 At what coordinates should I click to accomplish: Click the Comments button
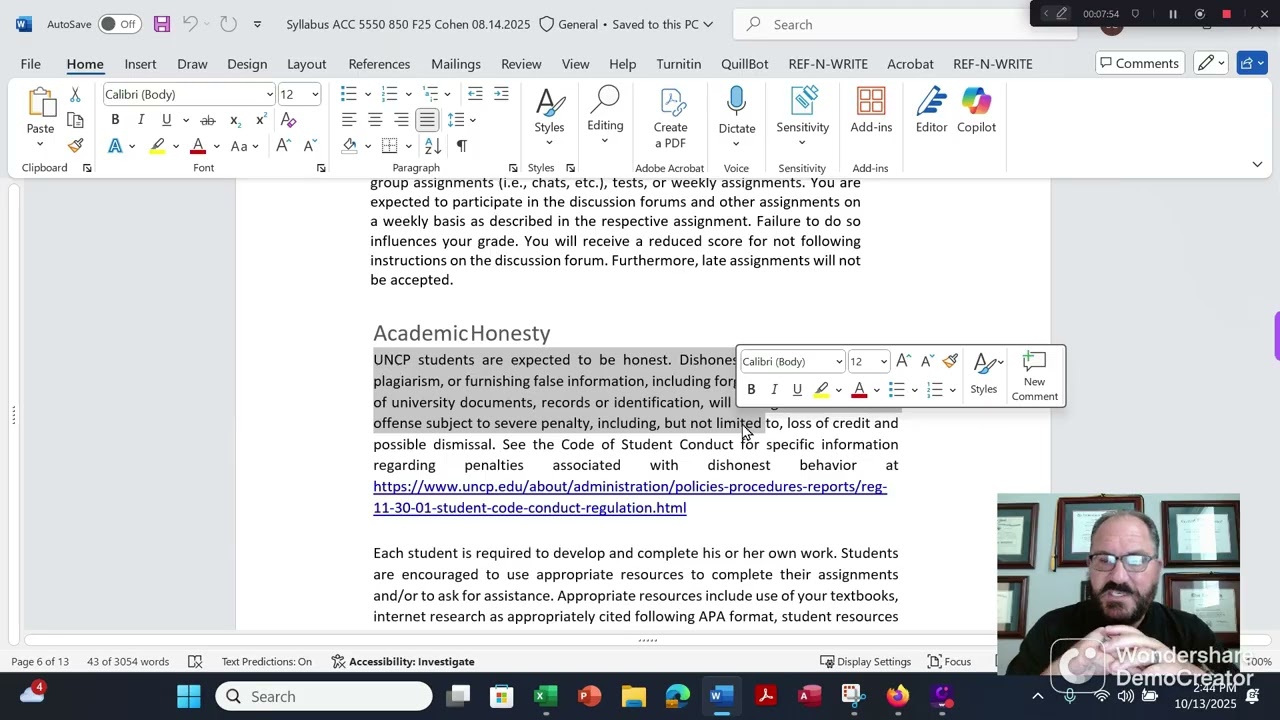[1138, 64]
